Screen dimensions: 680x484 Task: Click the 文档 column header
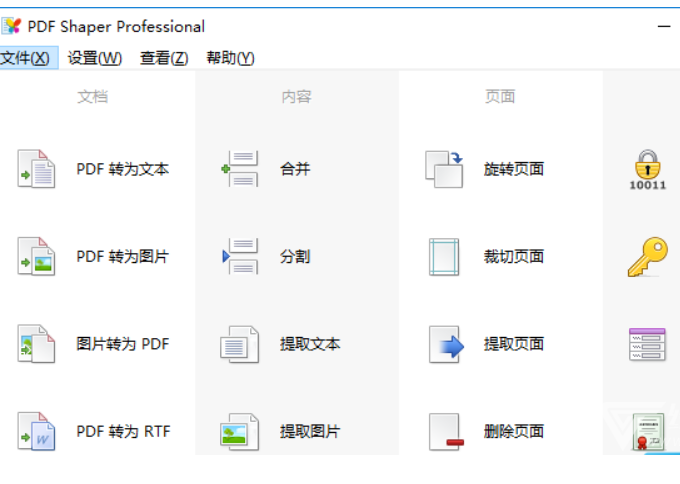(92, 96)
